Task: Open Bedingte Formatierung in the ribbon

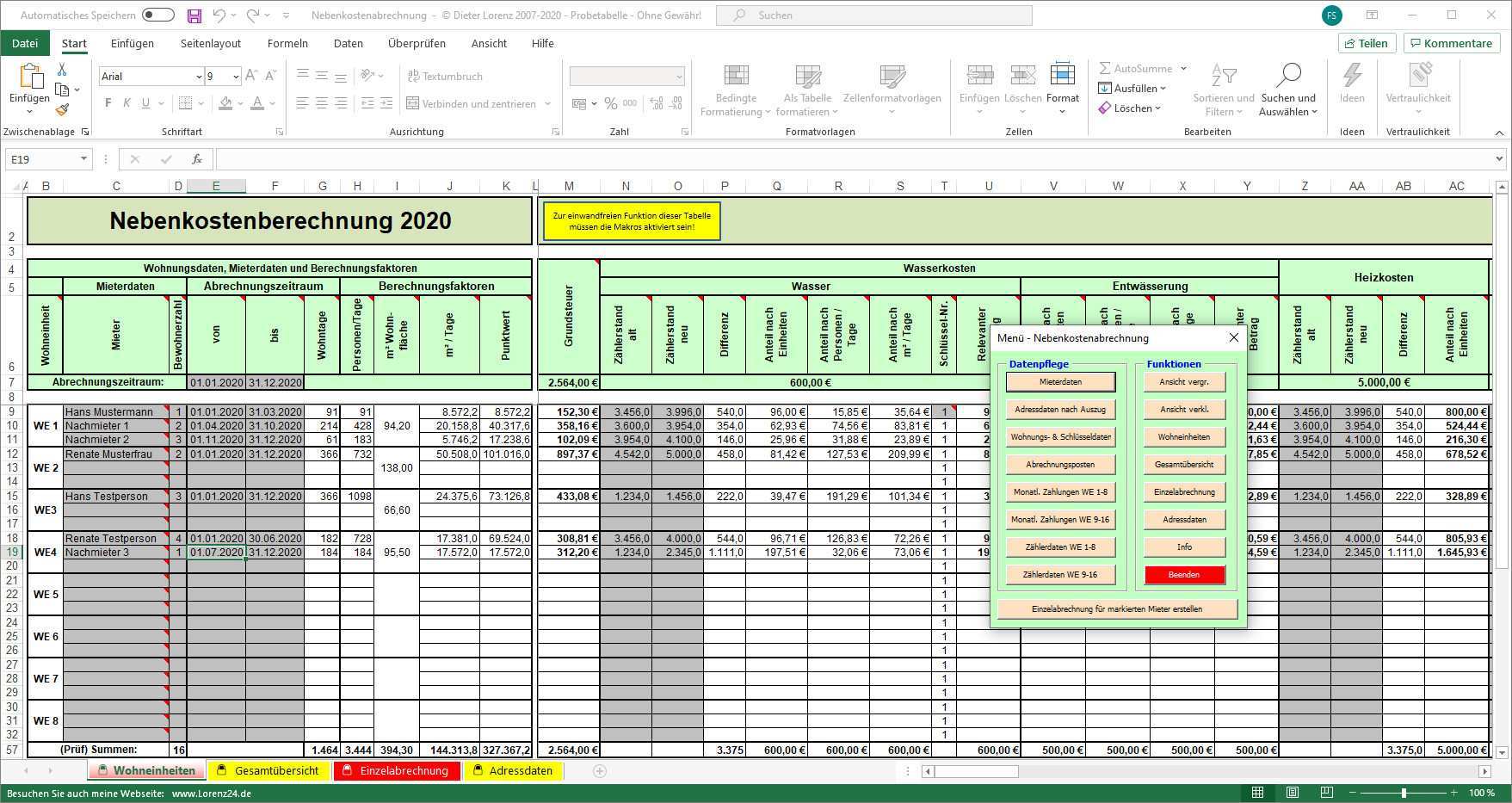Action: [736, 90]
